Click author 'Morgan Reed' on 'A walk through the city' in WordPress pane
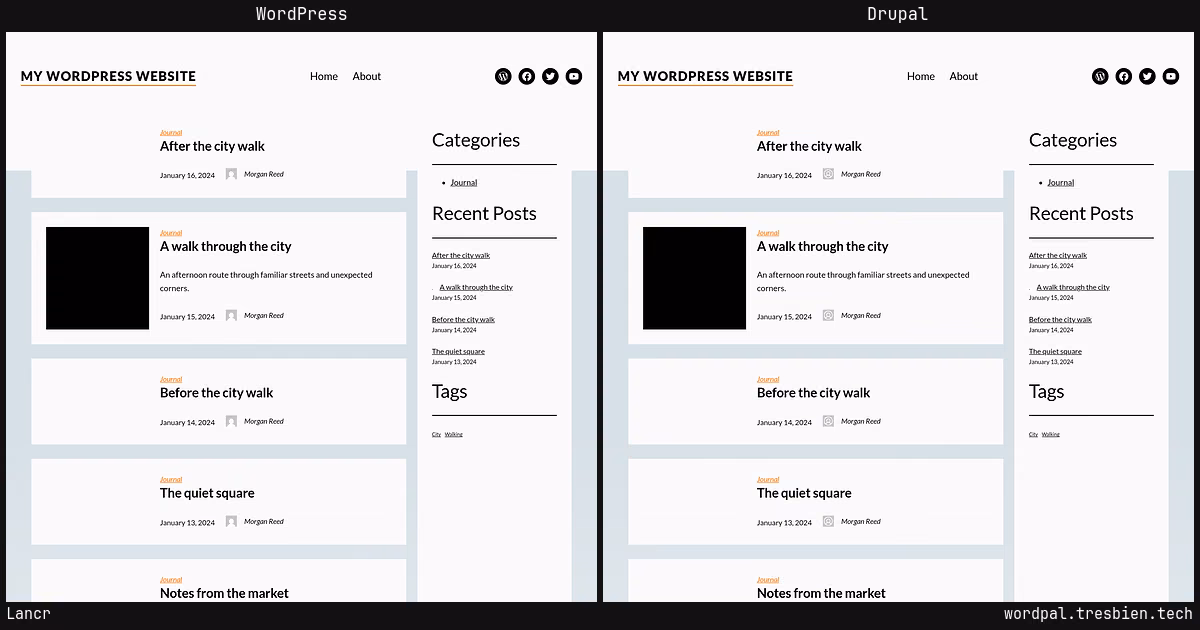 [264, 315]
